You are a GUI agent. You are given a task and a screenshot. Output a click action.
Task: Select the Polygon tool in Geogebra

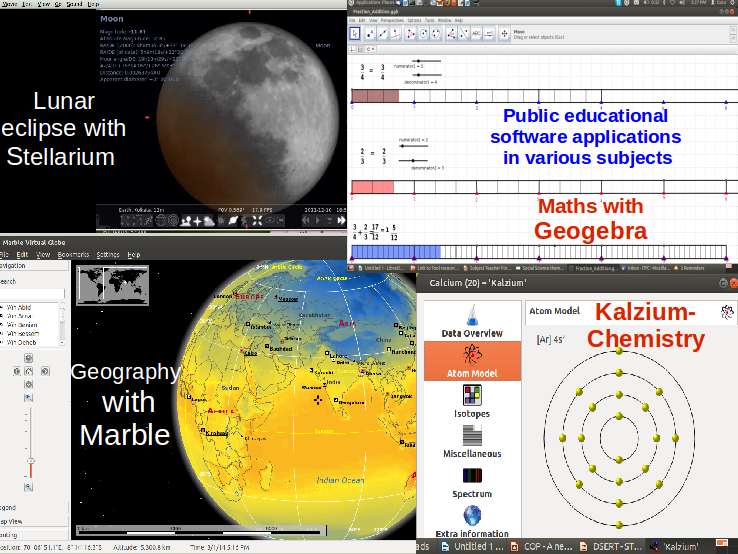(x=411, y=33)
